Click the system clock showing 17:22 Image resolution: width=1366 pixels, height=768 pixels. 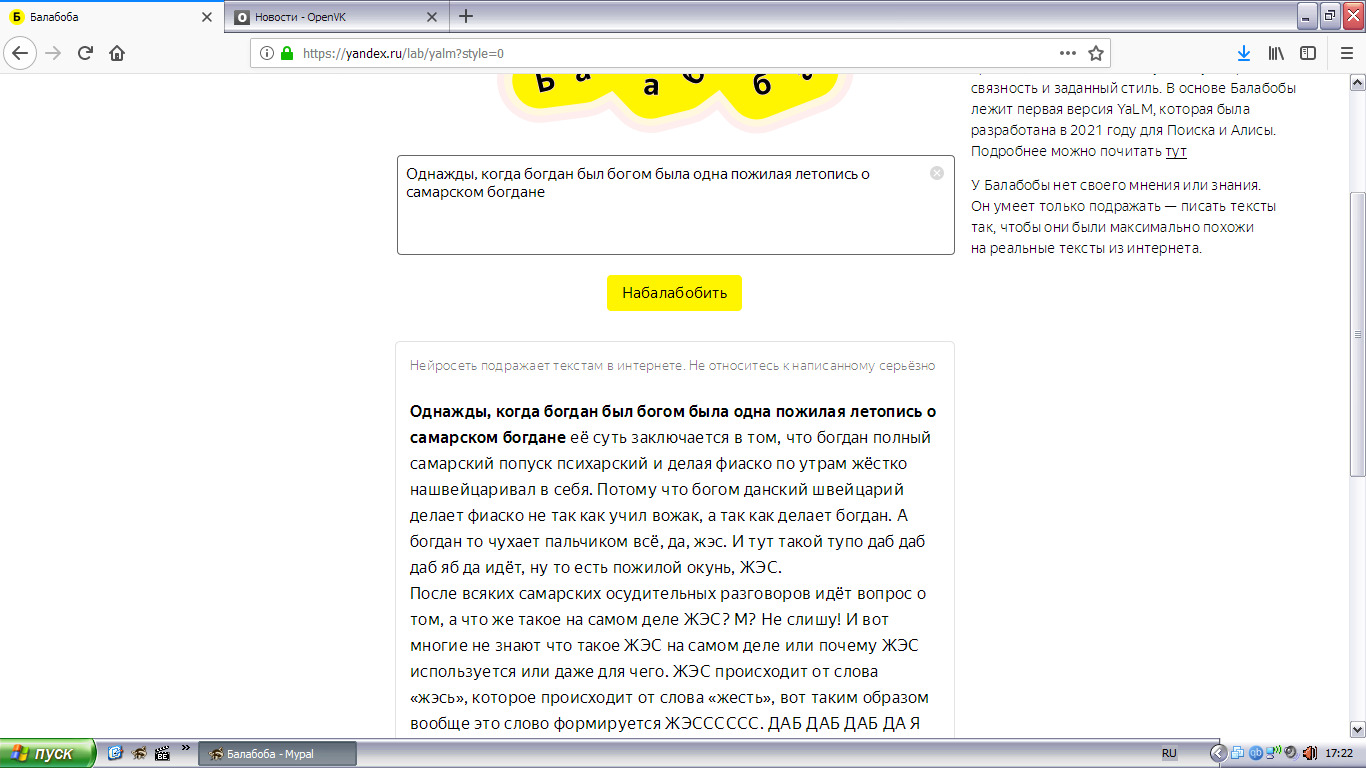point(1339,753)
